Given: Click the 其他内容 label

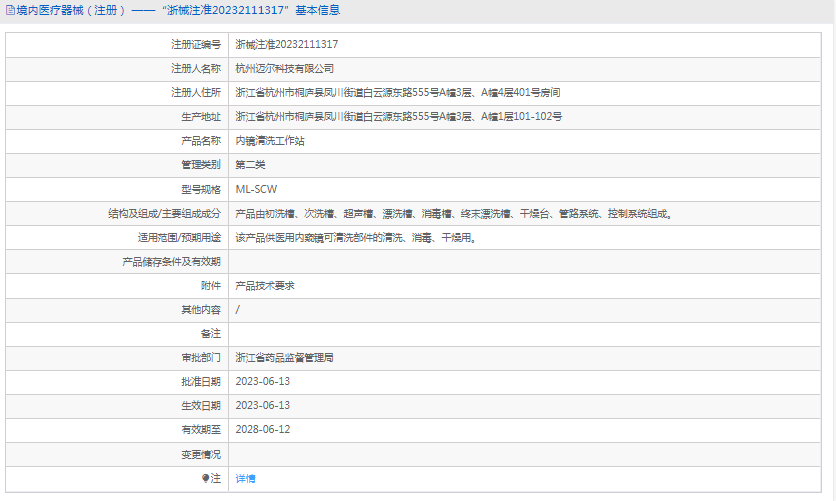Looking at the screenshot, I should [x=201, y=310].
